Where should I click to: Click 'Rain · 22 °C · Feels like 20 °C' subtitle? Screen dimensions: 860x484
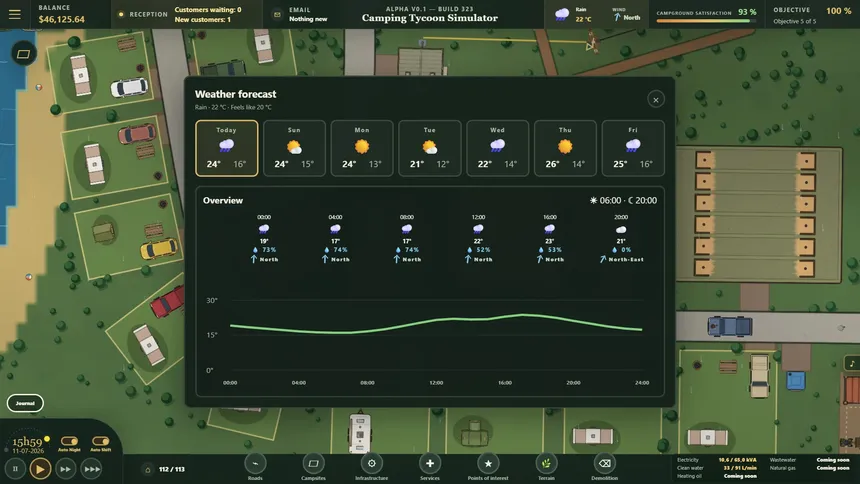click(x=233, y=108)
